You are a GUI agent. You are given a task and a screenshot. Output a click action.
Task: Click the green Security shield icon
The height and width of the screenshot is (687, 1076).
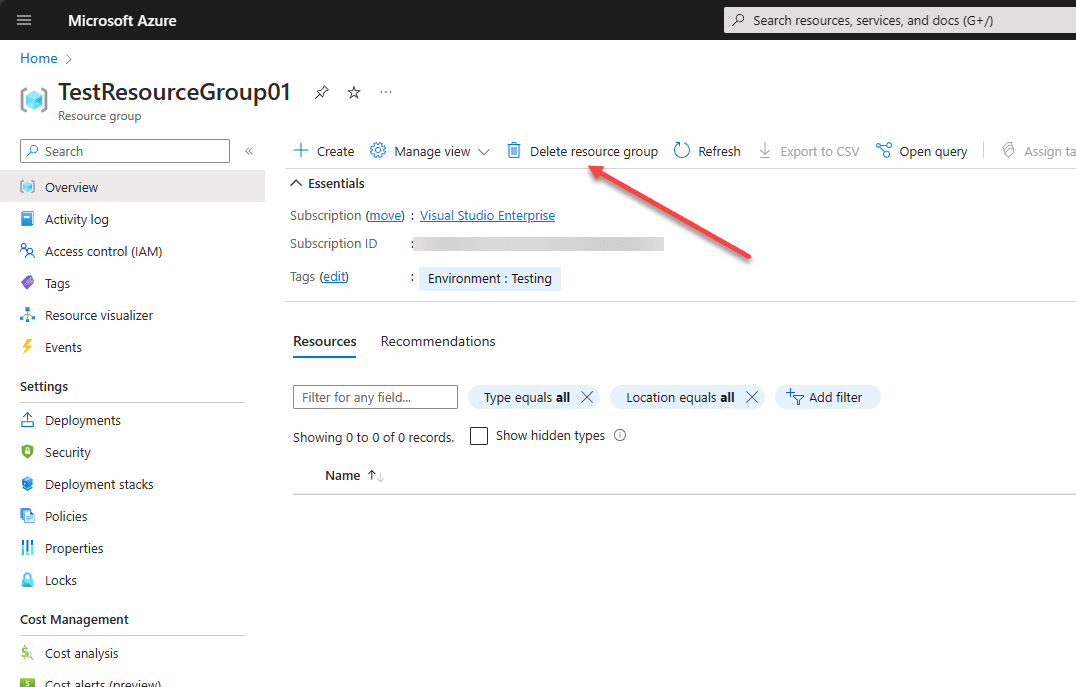tap(27, 452)
